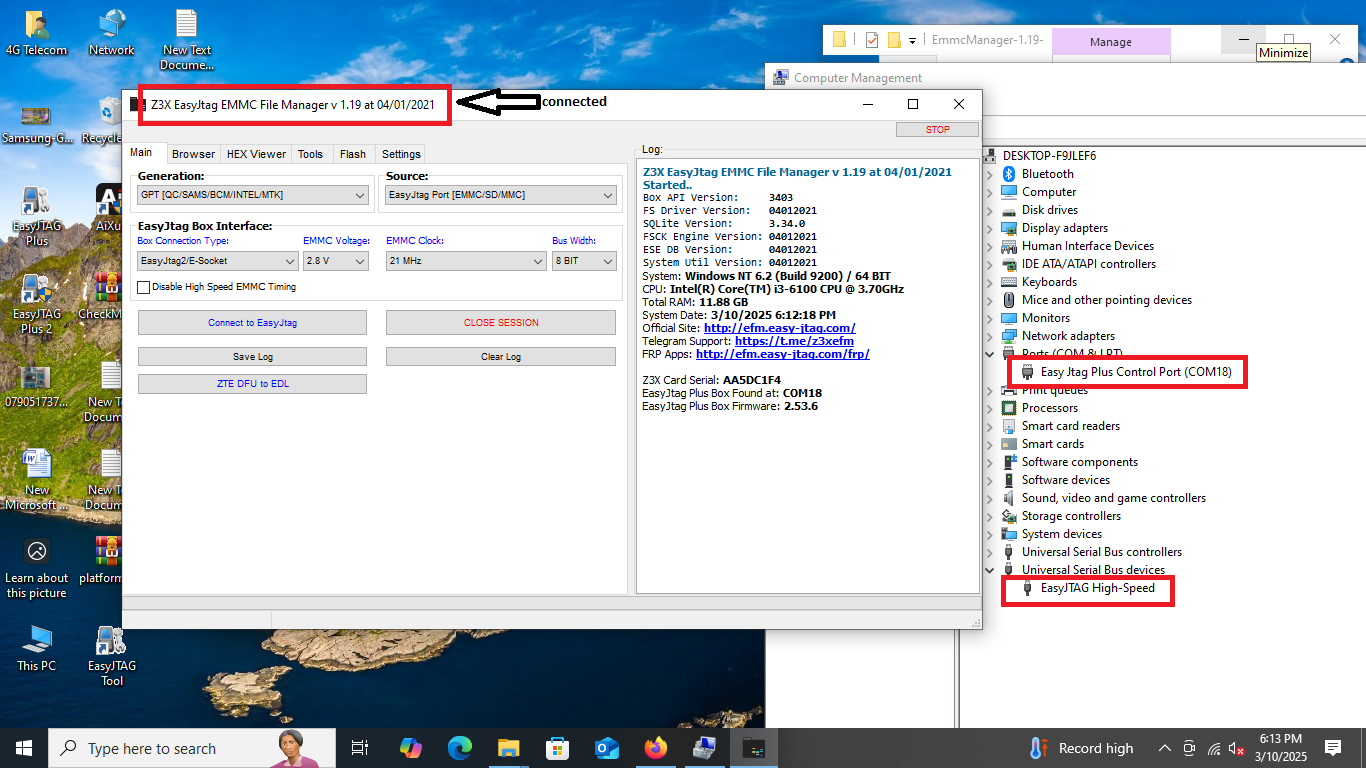Screen dimensions: 1366x768
Task: Open the Source dropdown
Action: (501, 196)
